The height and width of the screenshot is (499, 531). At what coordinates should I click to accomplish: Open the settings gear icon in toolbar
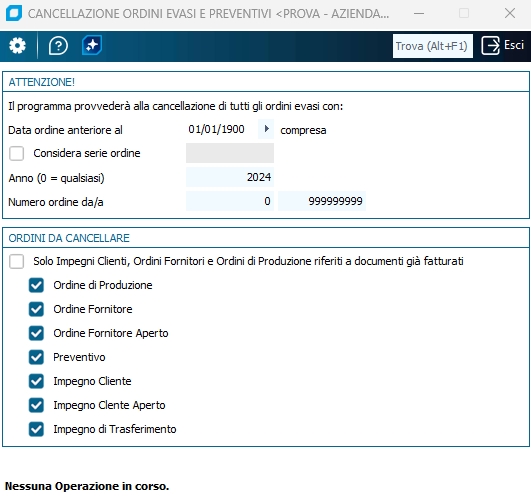coord(17,46)
